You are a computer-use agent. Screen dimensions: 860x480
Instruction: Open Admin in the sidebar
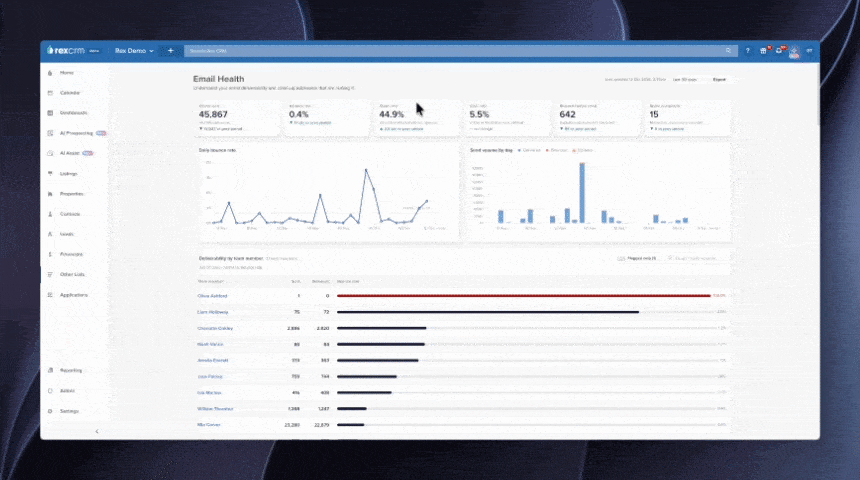67,391
